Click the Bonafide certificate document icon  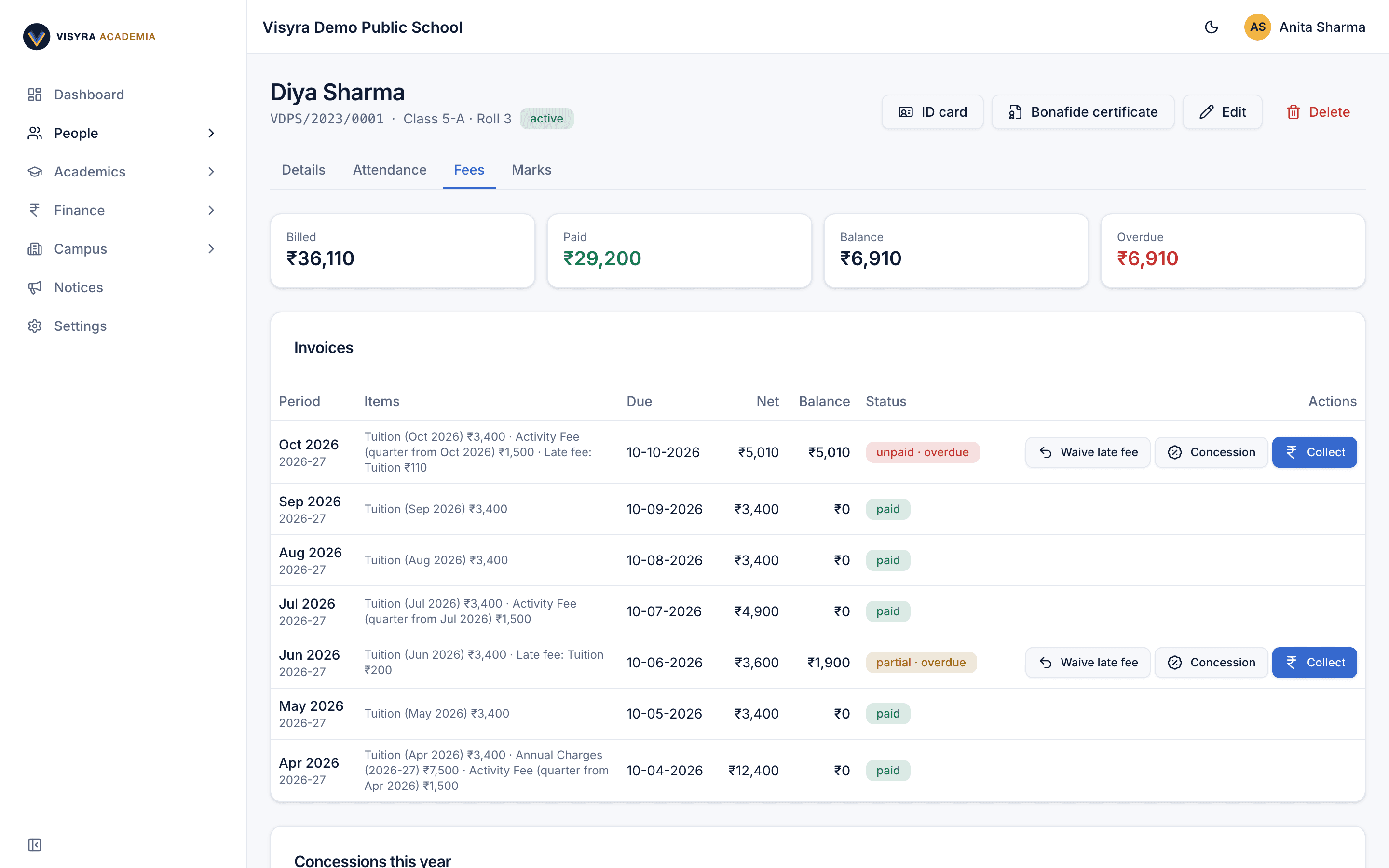(x=1015, y=112)
